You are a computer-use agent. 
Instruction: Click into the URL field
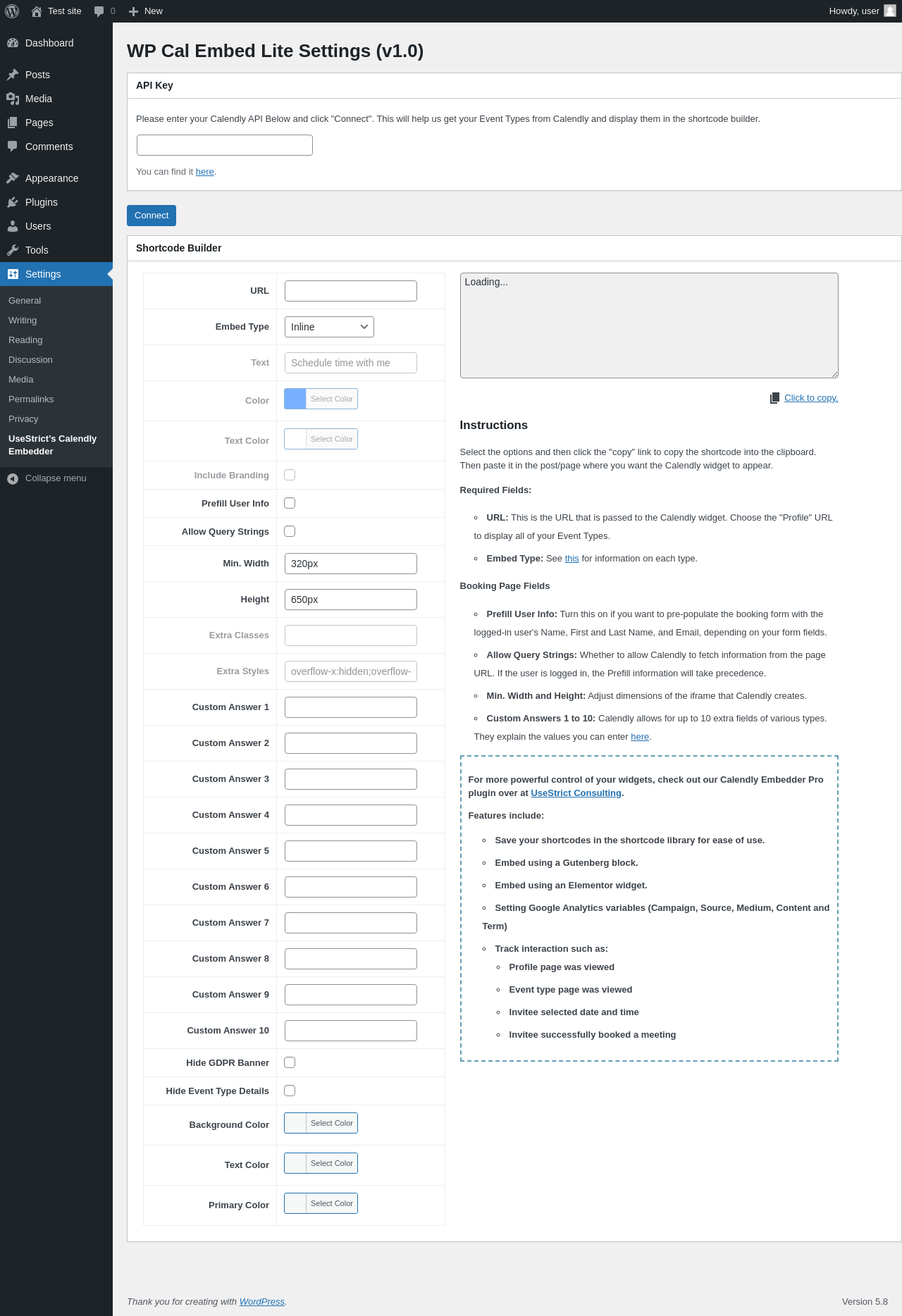point(351,291)
